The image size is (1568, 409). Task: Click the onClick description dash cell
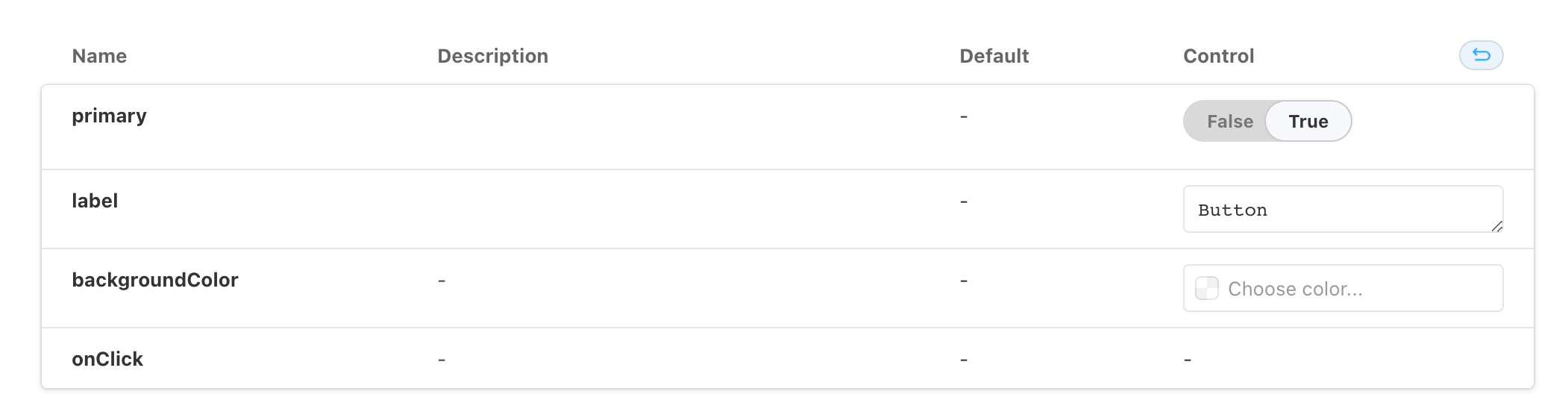click(442, 360)
